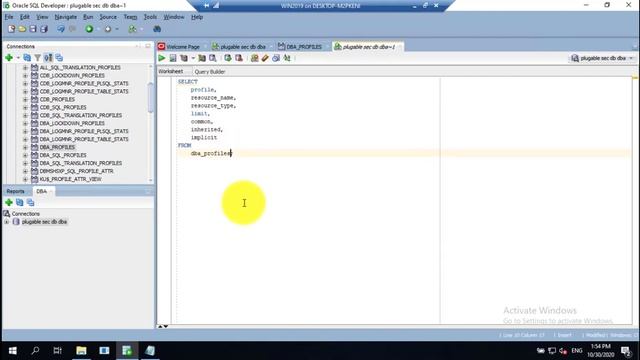
Task: Click the dba_profiles text in SQL editor
Action: (x=211, y=153)
